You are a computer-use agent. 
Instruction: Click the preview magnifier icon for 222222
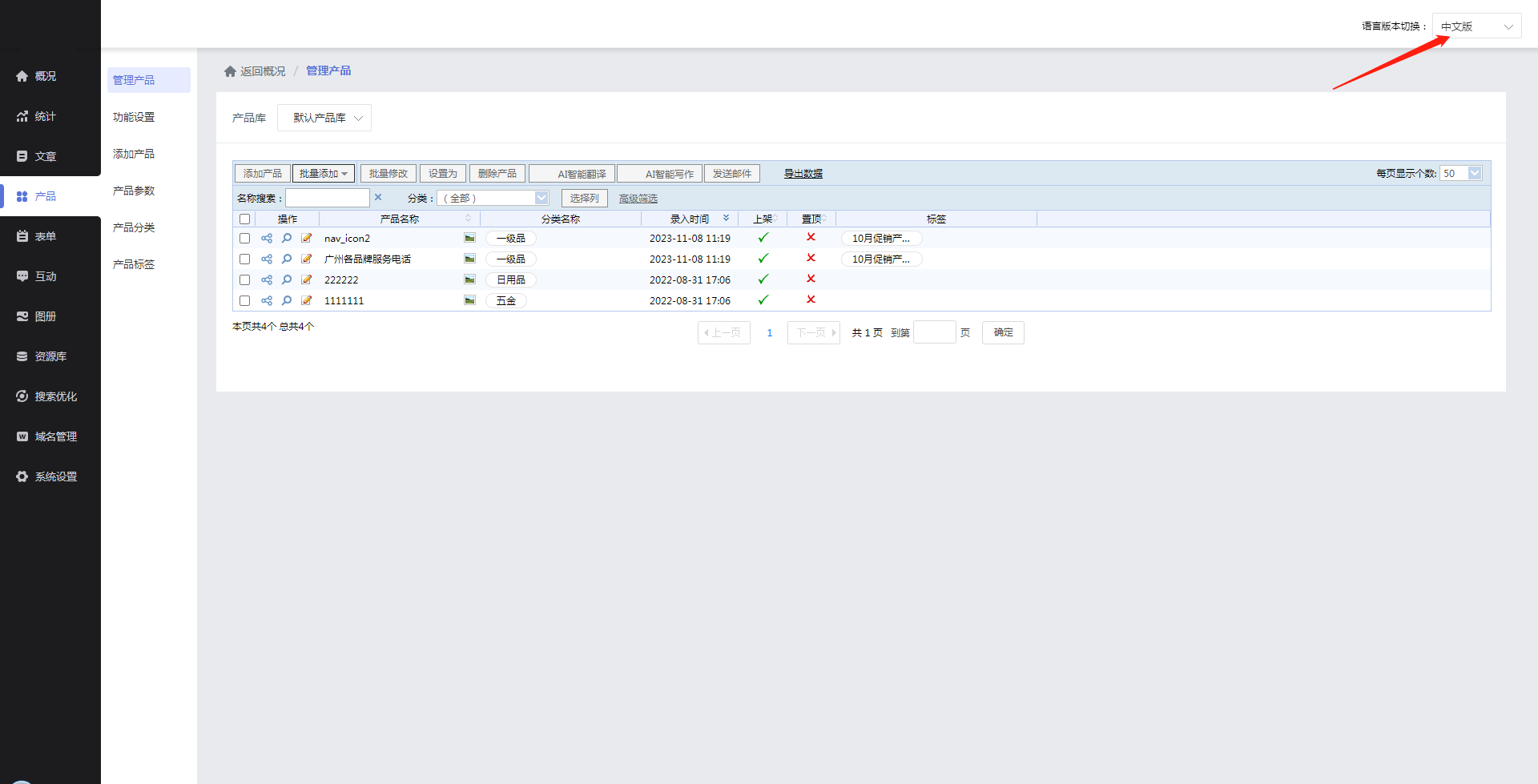tap(287, 280)
